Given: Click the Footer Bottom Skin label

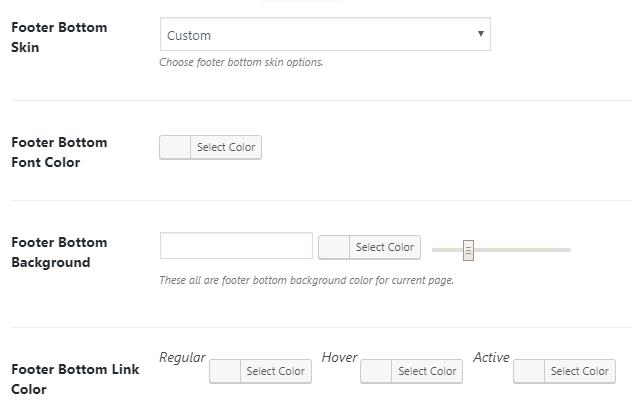Looking at the screenshot, I should pyautogui.click(x=59, y=37).
